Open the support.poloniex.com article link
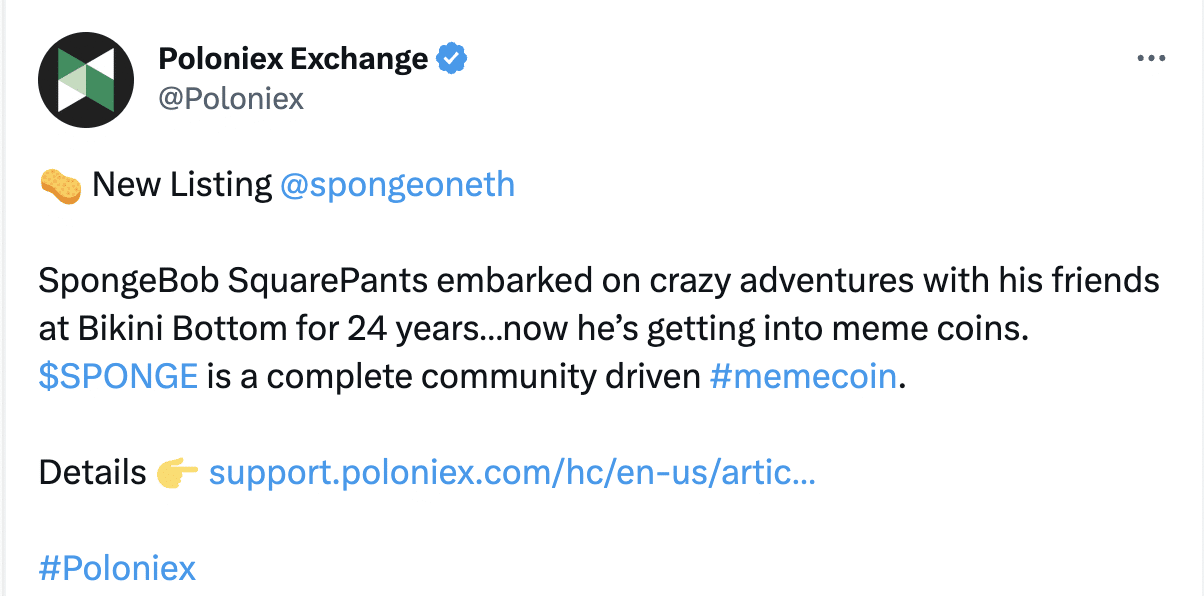 (512, 473)
